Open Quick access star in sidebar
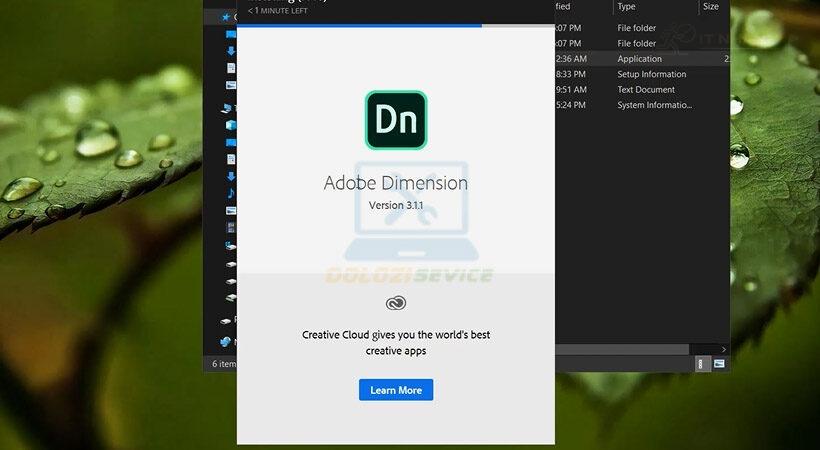 (x=226, y=17)
